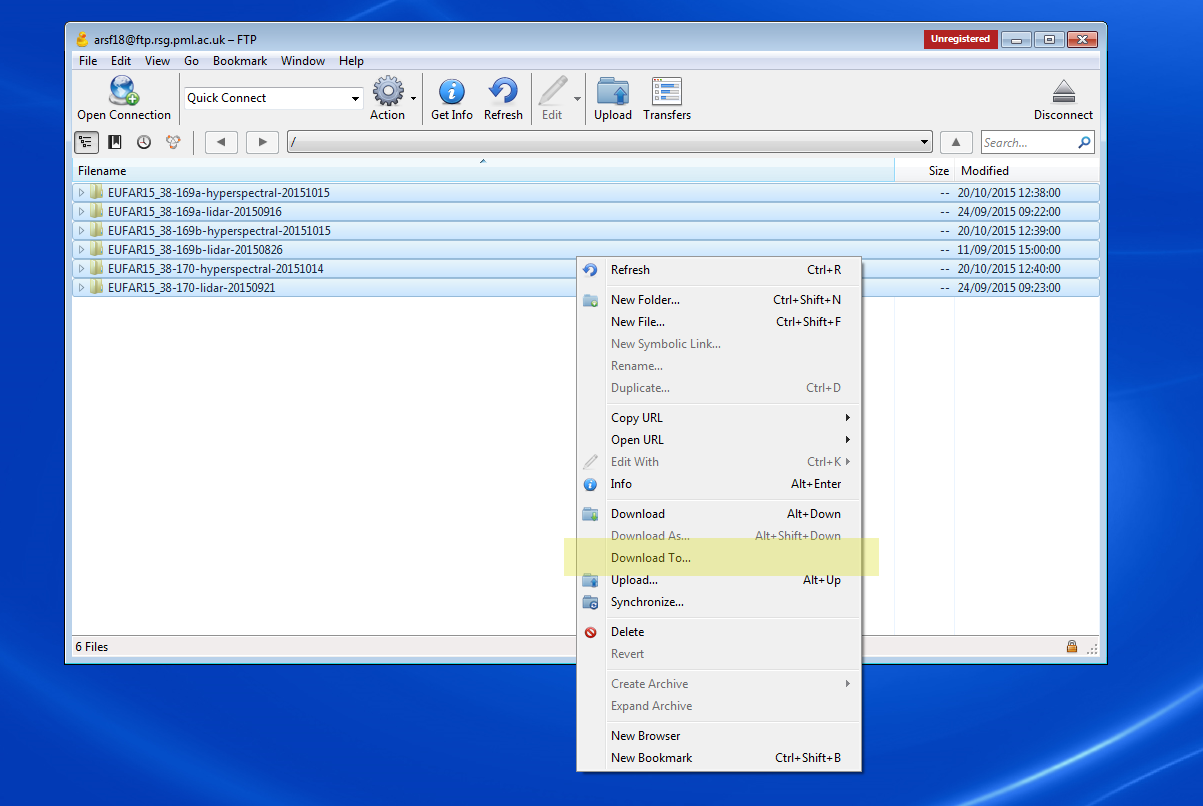Open the Edit tool dropdown arrow

(577, 98)
